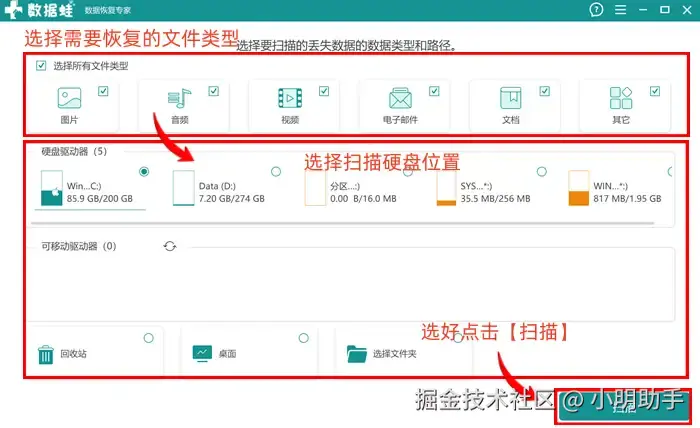Select the SYS 256 MB partition radio button
Viewport: 700px width, 428px height.
click(542, 171)
